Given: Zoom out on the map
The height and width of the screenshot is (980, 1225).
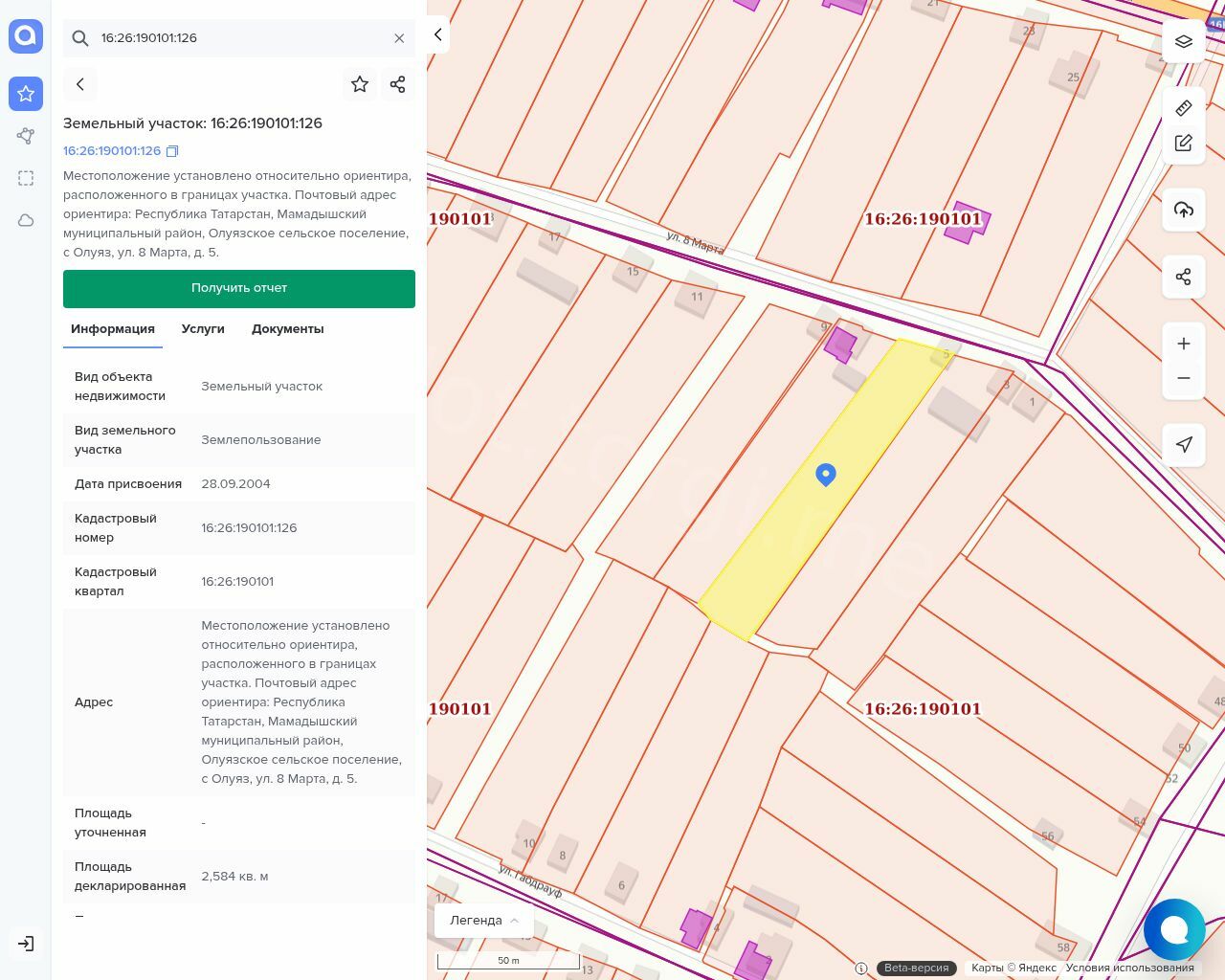Looking at the screenshot, I should (1184, 378).
